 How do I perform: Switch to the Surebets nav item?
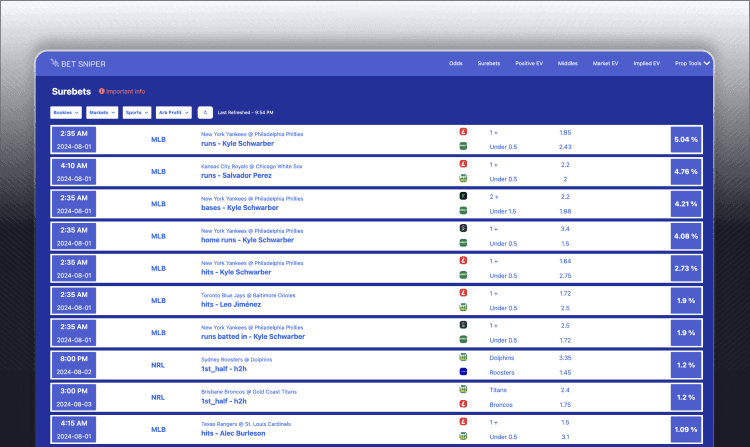[489, 63]
